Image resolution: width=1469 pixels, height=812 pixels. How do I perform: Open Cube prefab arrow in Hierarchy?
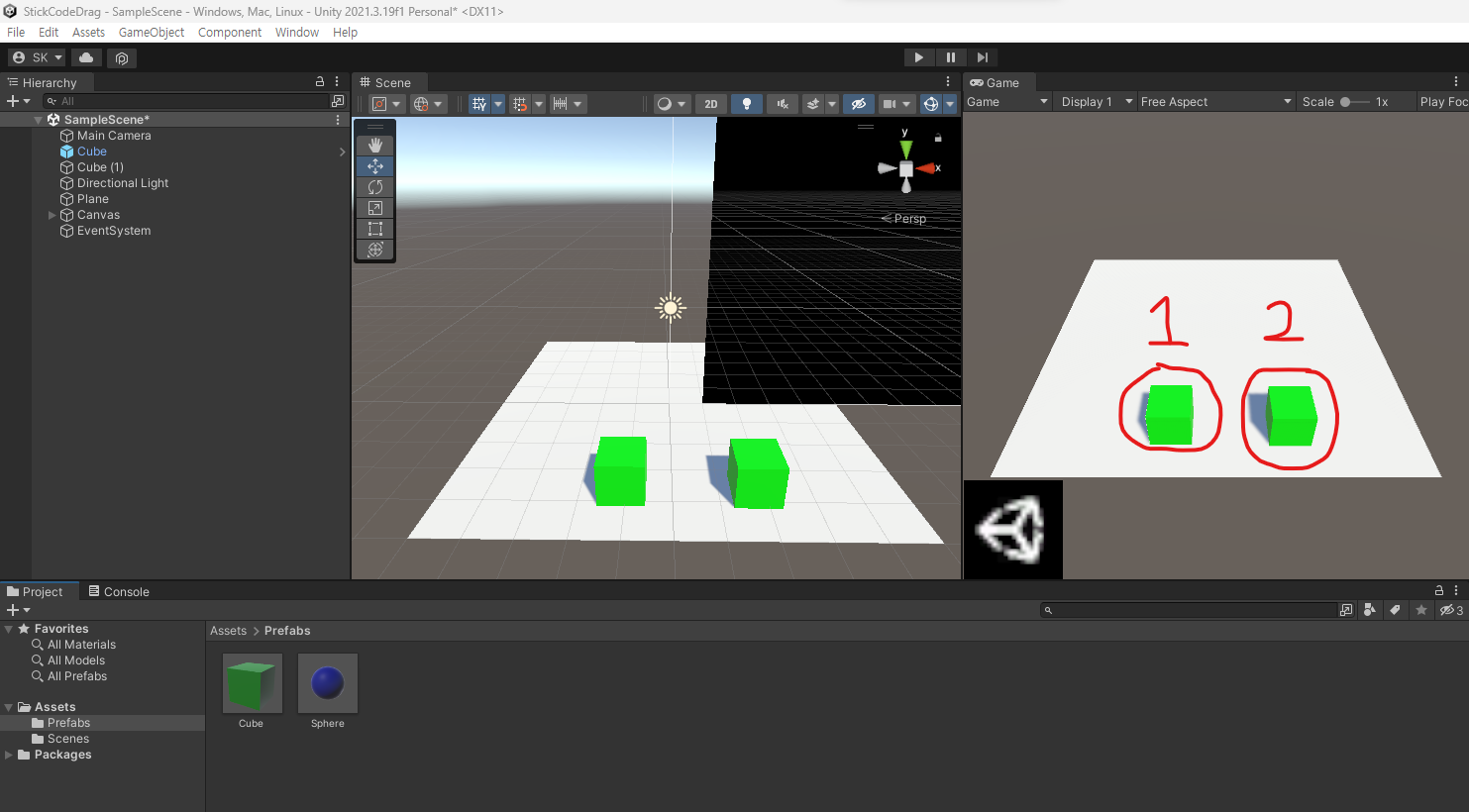(x=342, y=152)
